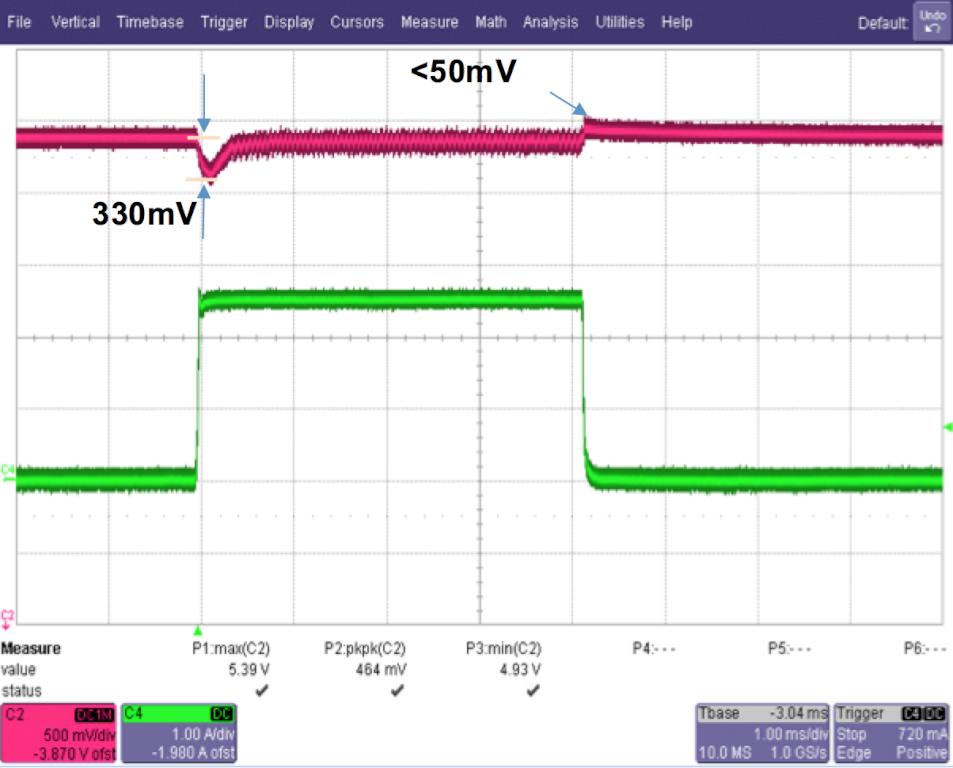
Task: Click the -3.04 ms delay value
Action: 798,713
